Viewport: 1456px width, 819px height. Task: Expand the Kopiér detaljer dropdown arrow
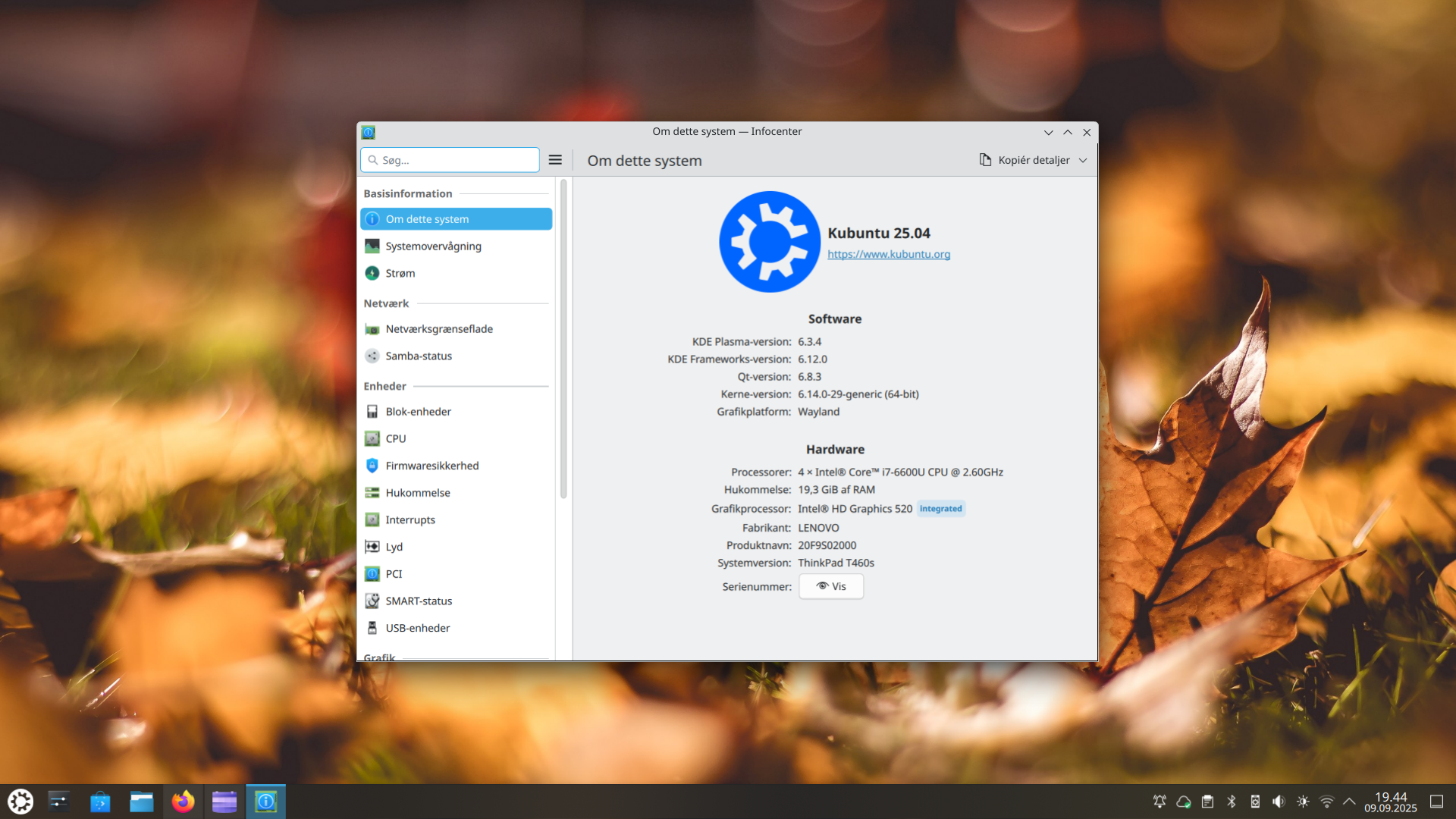[1083, 160]
